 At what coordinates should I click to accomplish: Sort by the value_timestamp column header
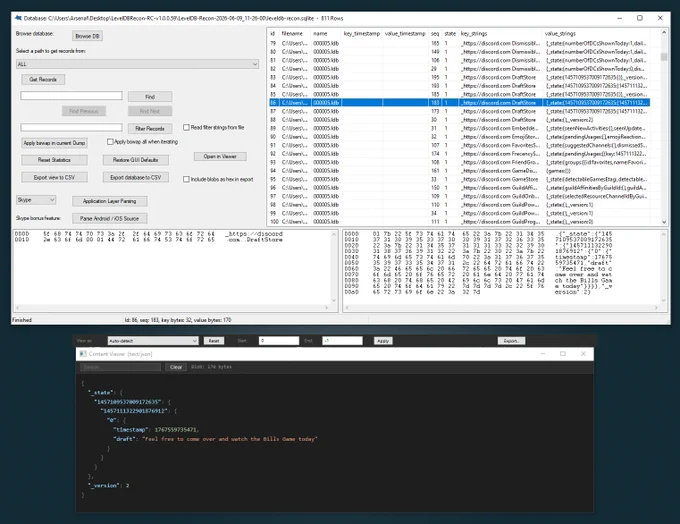pos(405,33)
